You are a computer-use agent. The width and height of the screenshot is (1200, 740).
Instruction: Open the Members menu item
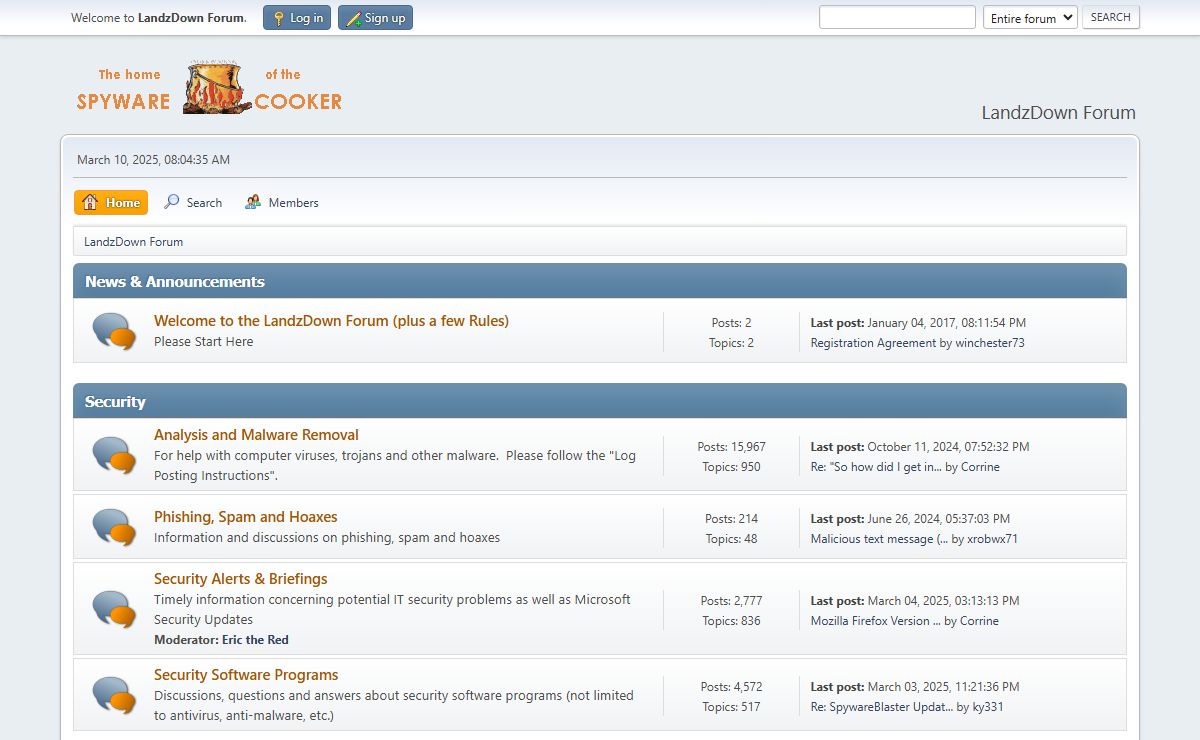pyautogui.click(x=282, y=202)
